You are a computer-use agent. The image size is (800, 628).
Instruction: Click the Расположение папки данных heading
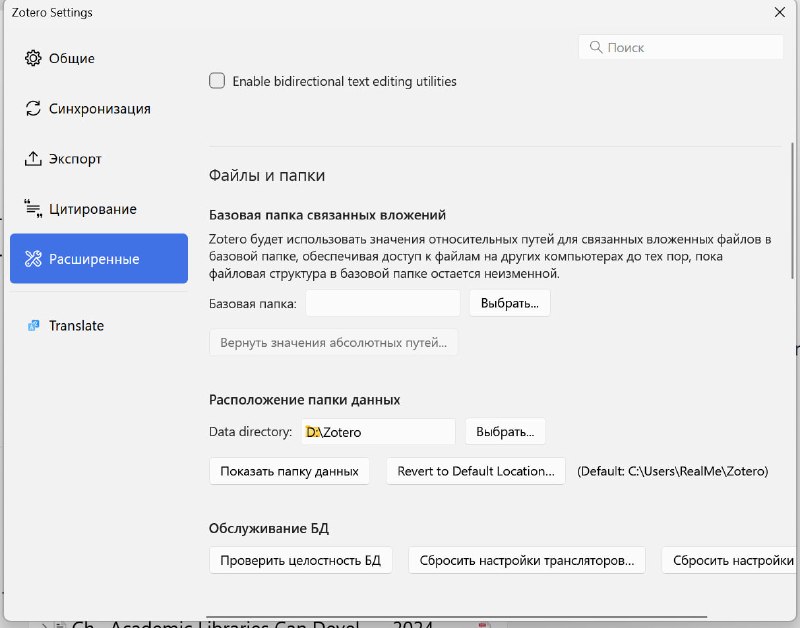(305, 399)
